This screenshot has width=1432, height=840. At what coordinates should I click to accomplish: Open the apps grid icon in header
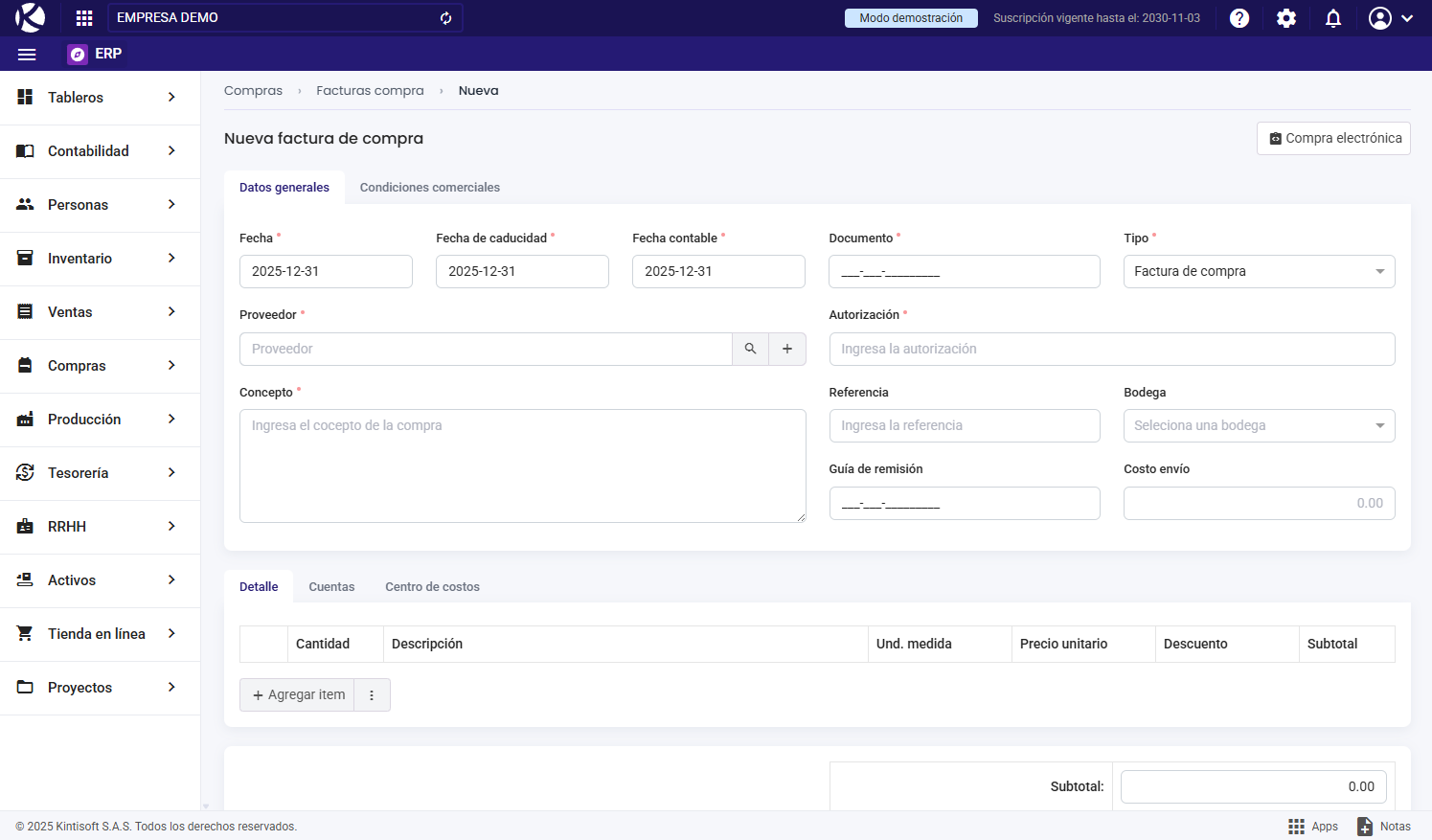tap(84, 18)
